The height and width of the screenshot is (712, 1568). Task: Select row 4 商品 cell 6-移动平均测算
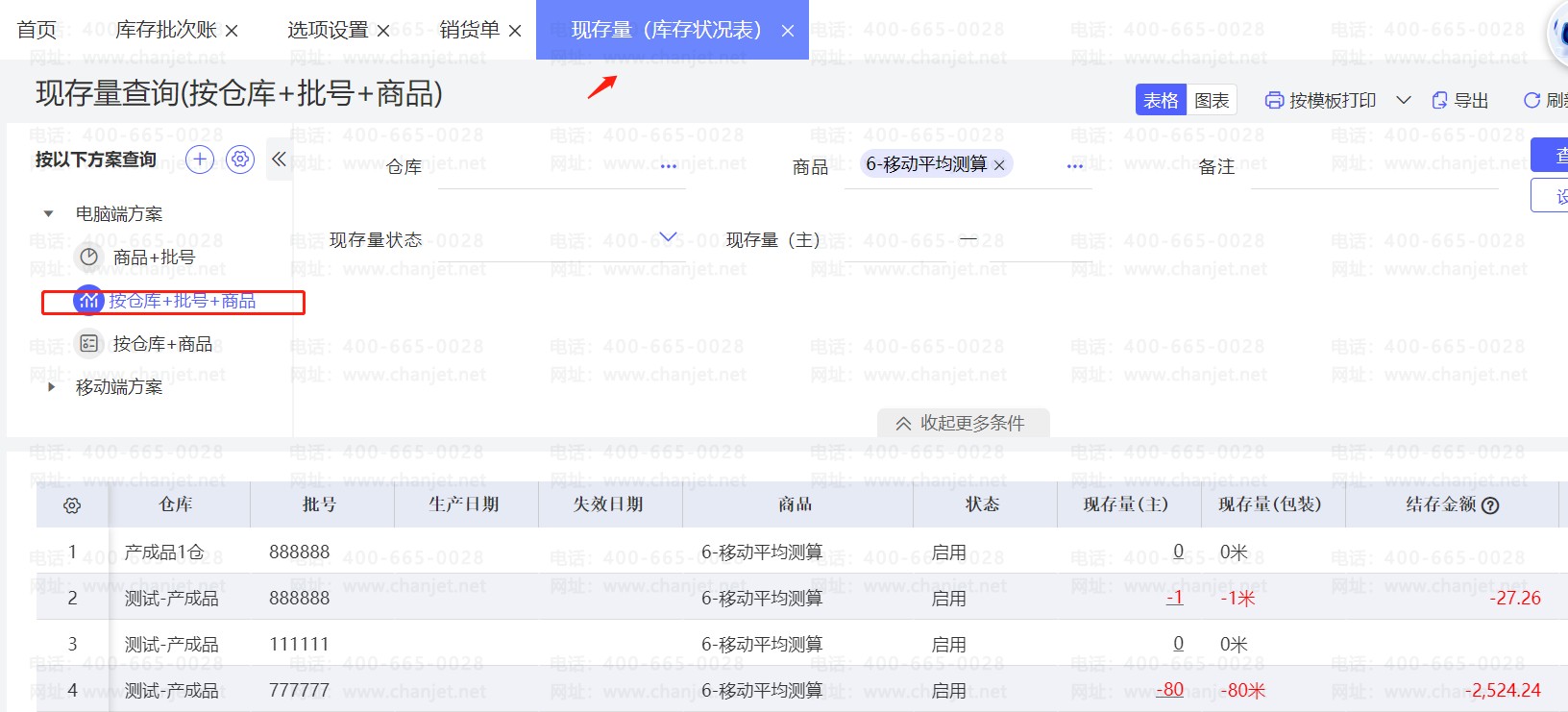point(762,691)
